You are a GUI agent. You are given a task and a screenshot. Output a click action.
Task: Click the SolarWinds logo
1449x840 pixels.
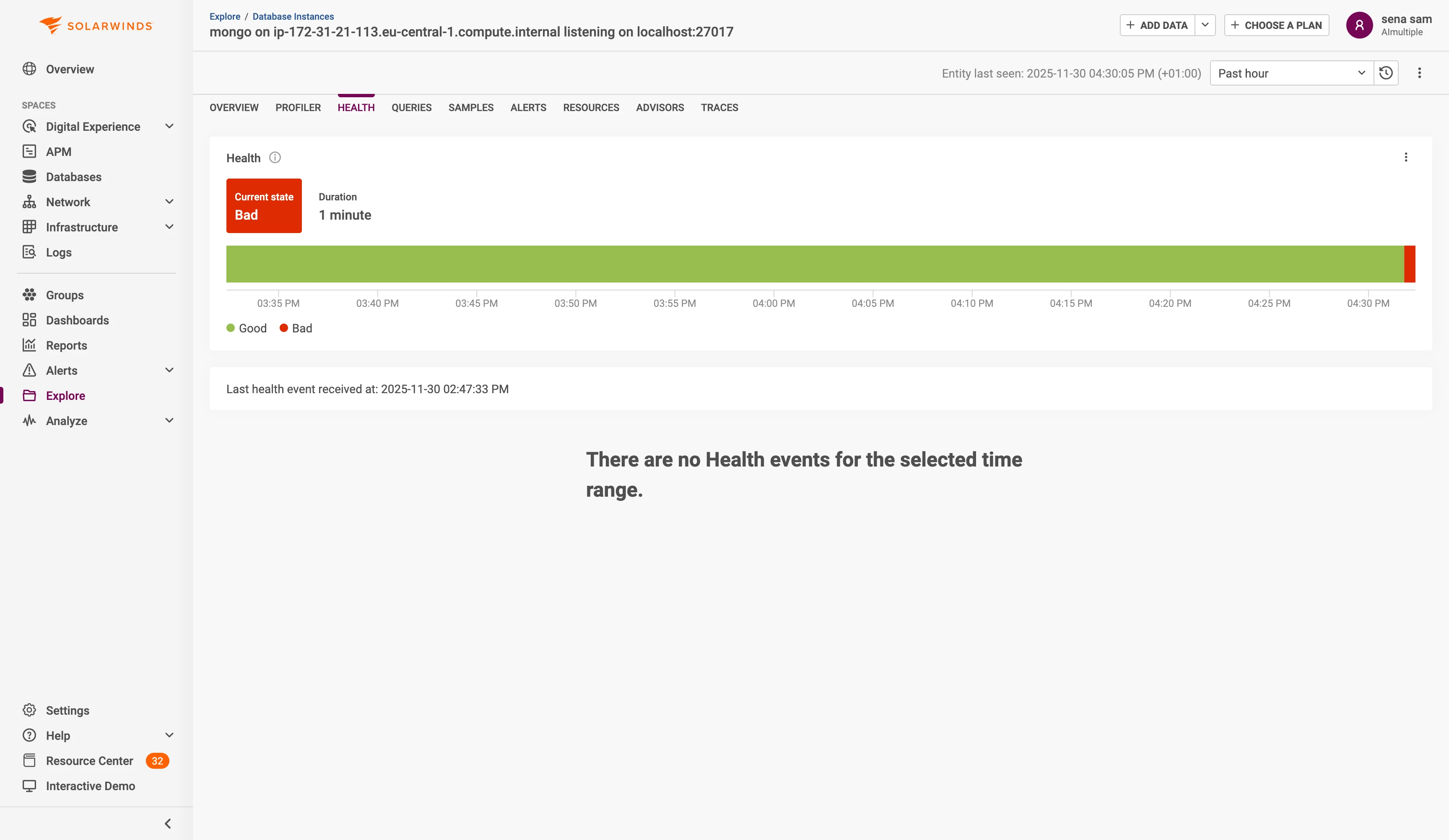tap(96, 25)
